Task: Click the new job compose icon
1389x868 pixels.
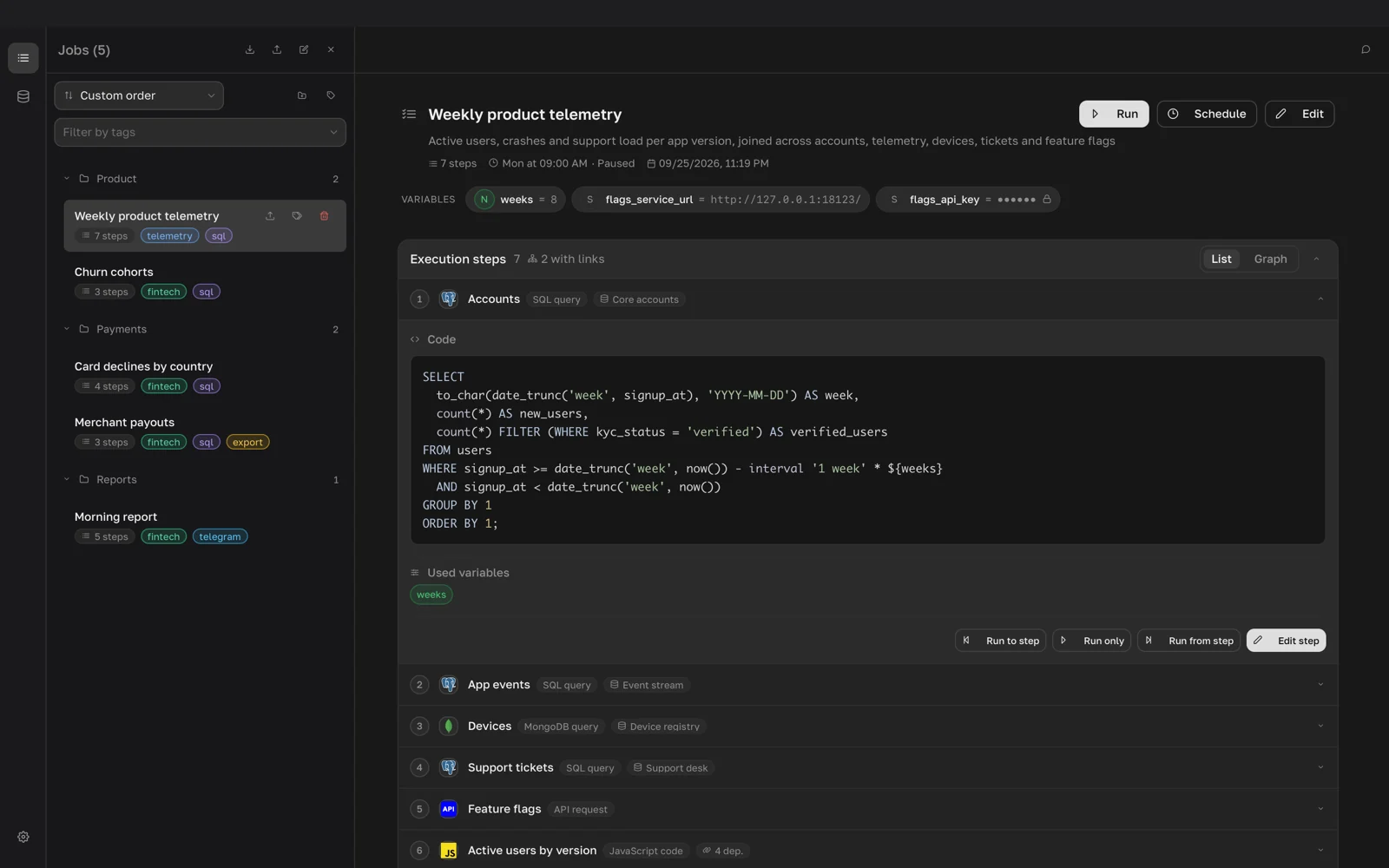Action: (304, 50)
